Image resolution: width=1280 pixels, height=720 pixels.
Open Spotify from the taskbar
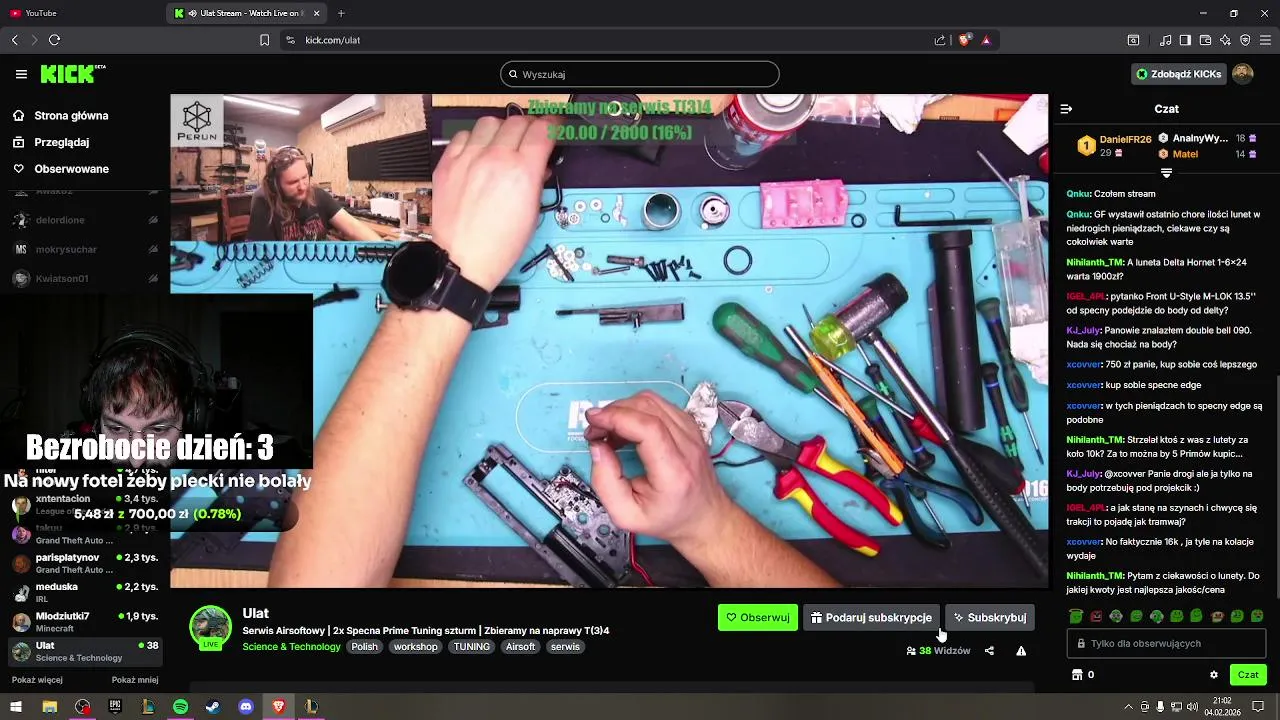[180, 706]
